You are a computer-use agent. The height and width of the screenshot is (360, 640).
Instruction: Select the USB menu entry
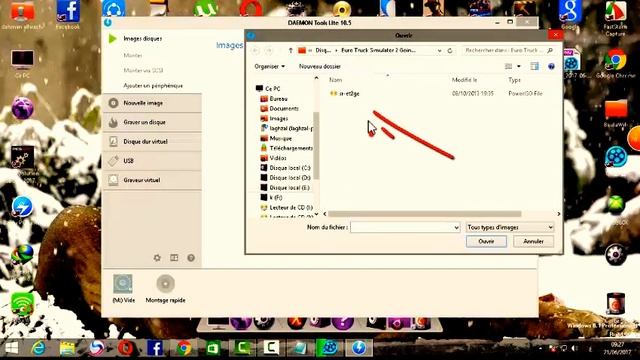[x=152, y=160]
